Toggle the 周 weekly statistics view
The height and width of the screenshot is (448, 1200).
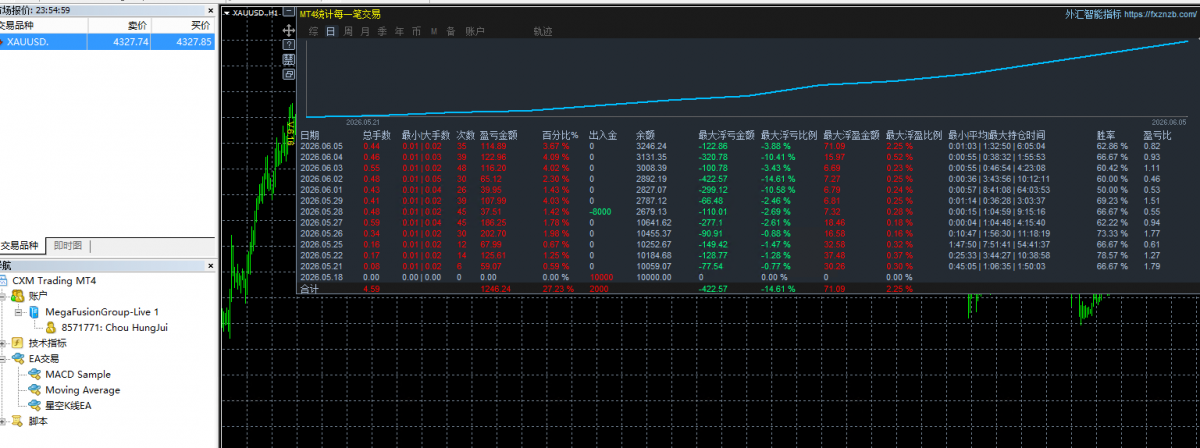coord(348,31)
